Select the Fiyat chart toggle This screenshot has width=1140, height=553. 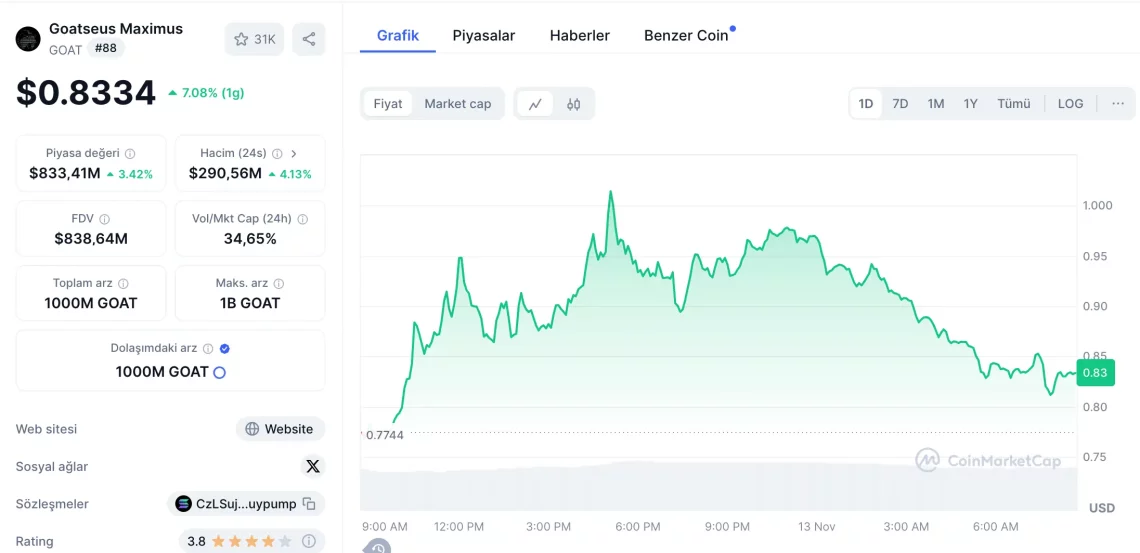tap(388, 104)
